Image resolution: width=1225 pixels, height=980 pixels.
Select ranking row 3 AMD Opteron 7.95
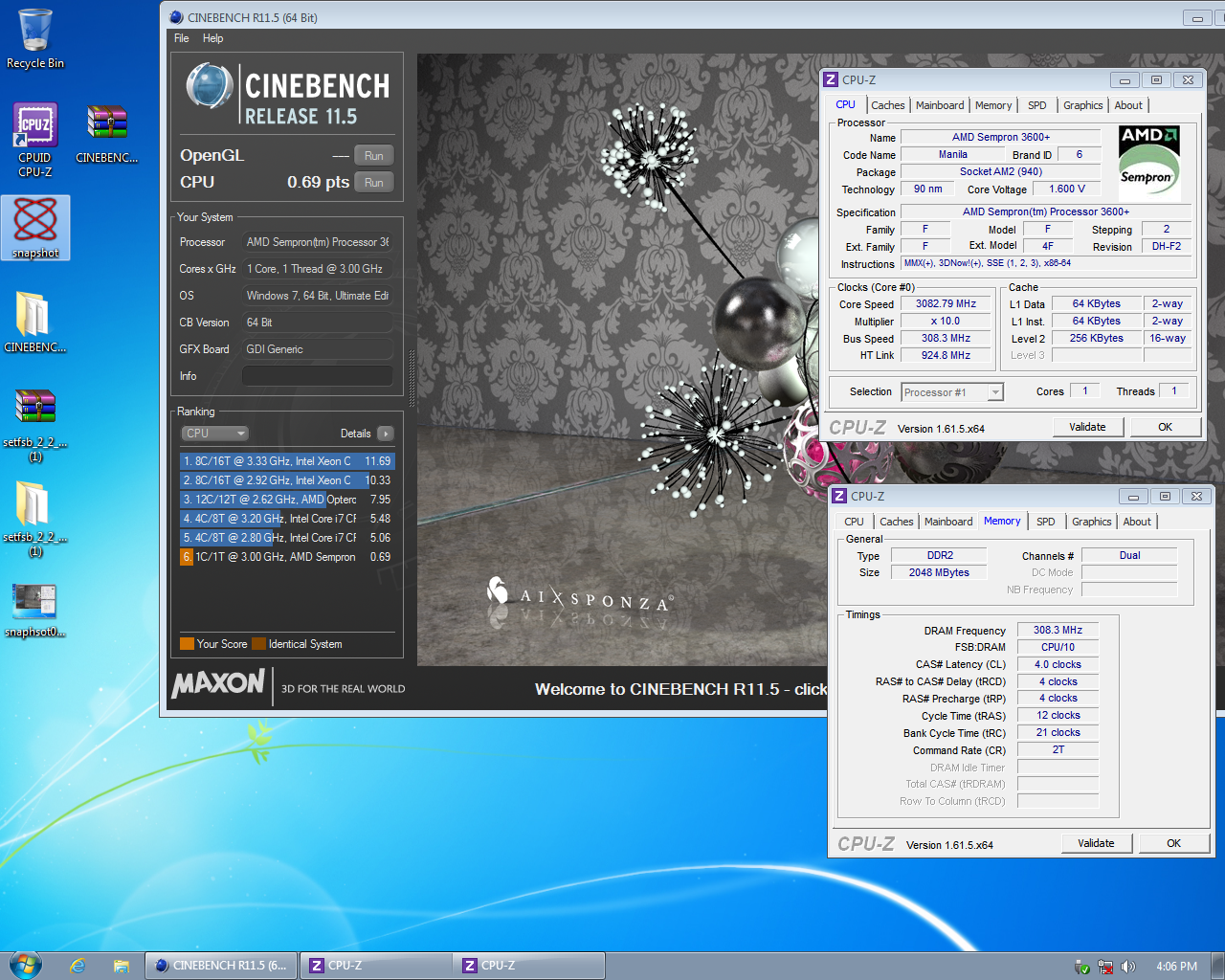(287, 500)
